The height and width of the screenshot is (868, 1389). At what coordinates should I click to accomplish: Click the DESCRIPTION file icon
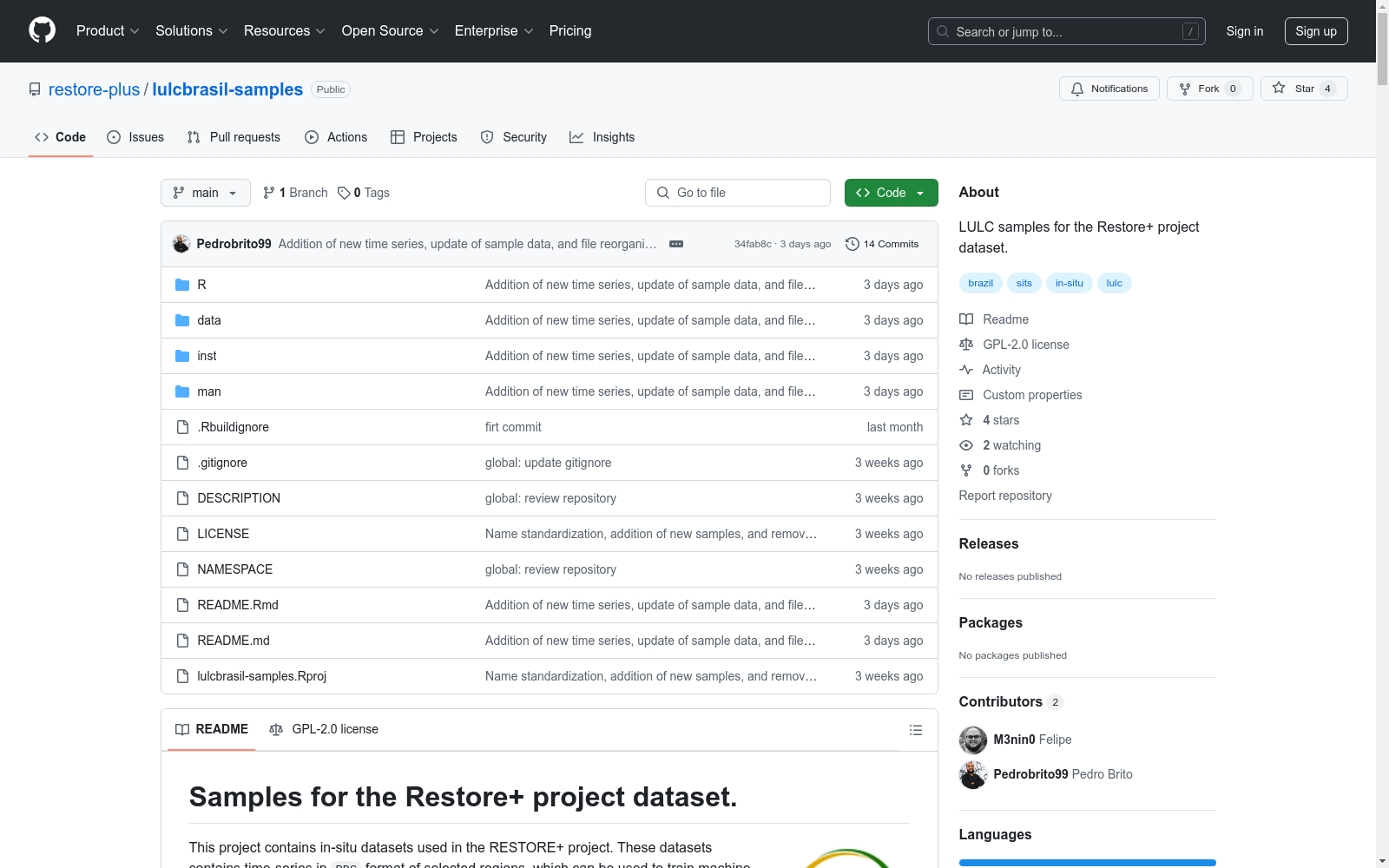tap(182, 498)
